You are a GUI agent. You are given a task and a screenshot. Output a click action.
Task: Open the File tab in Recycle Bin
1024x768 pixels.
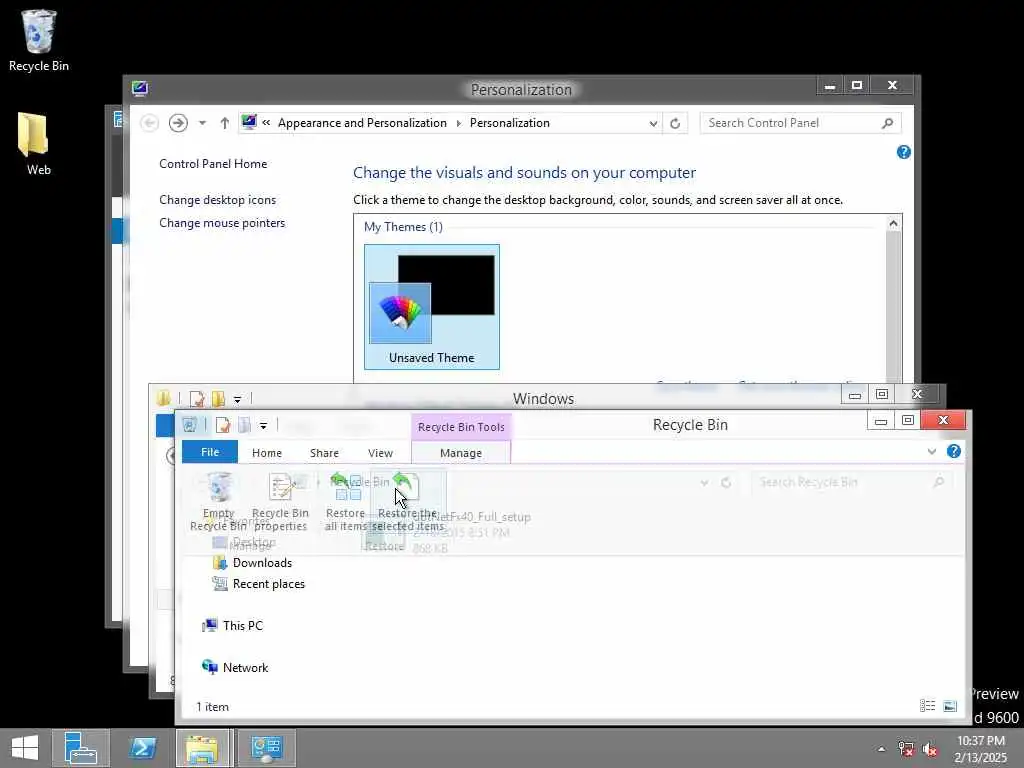click(x=210, y=452)
